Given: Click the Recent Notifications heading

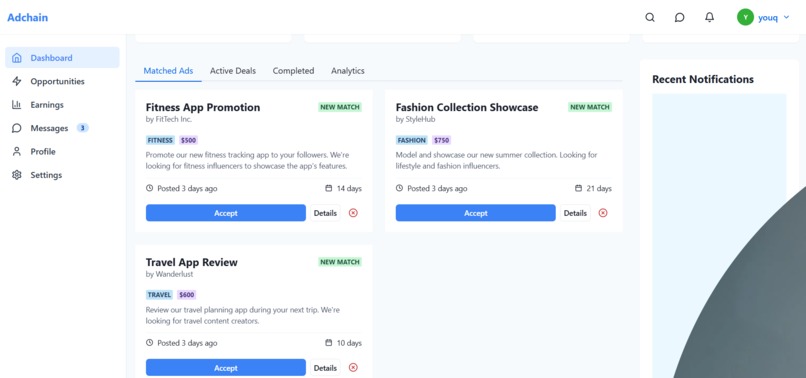Looking at the screenshot, I should 703,79.
